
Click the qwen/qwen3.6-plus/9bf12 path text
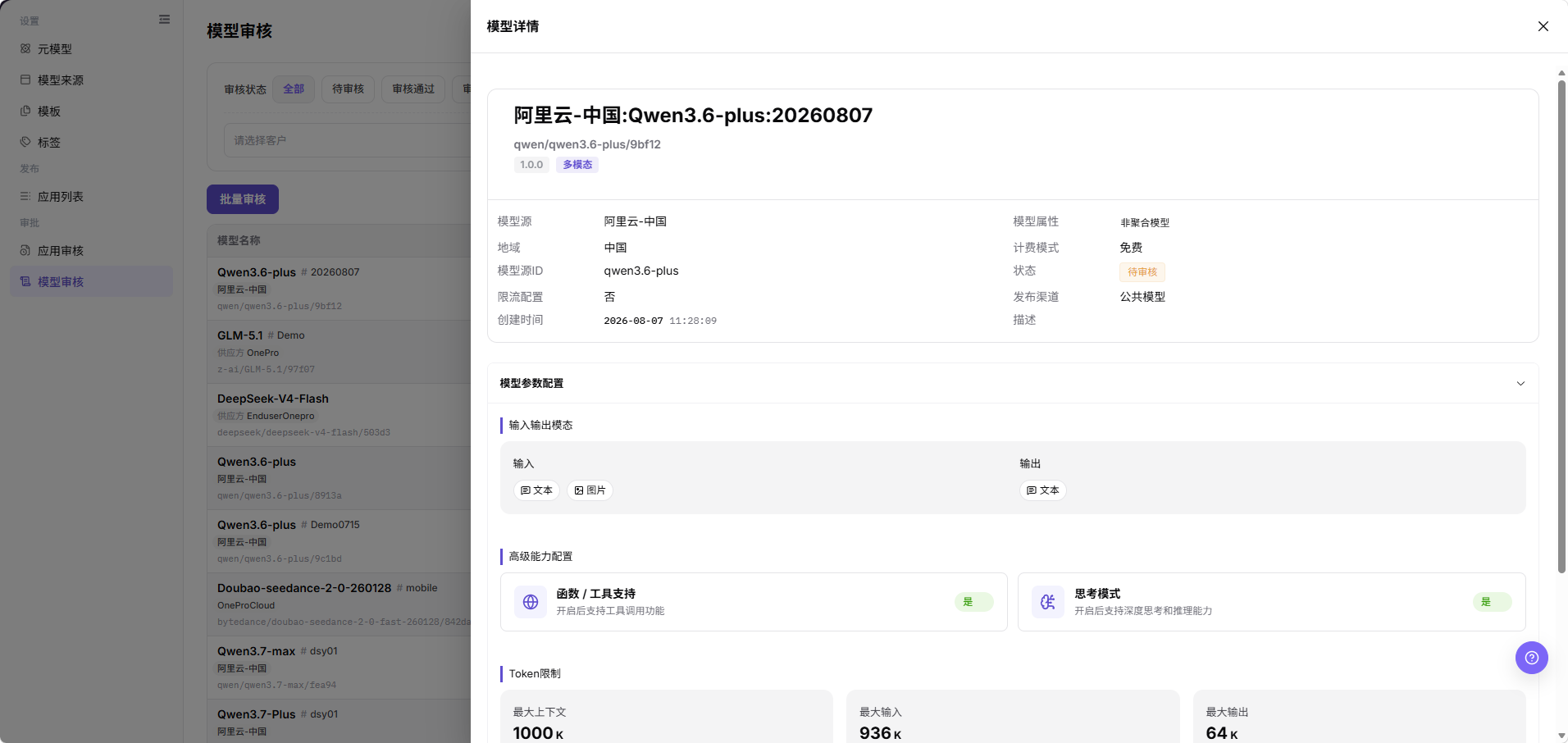[587, 144]
